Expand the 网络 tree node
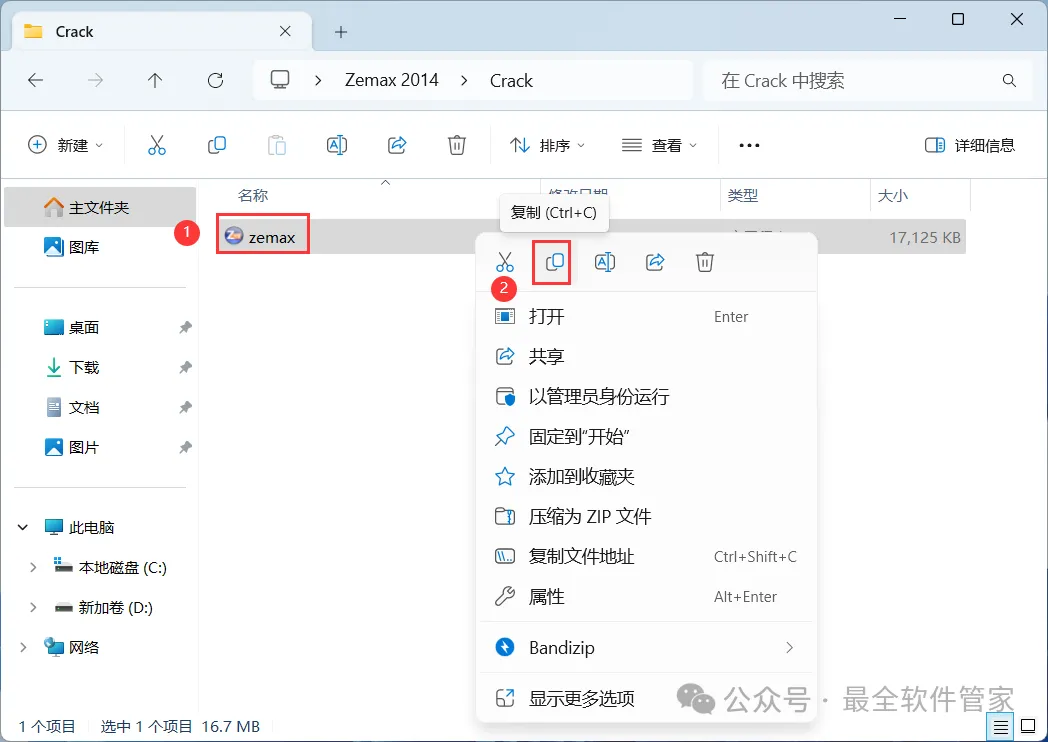 click(x=23, y=647)
